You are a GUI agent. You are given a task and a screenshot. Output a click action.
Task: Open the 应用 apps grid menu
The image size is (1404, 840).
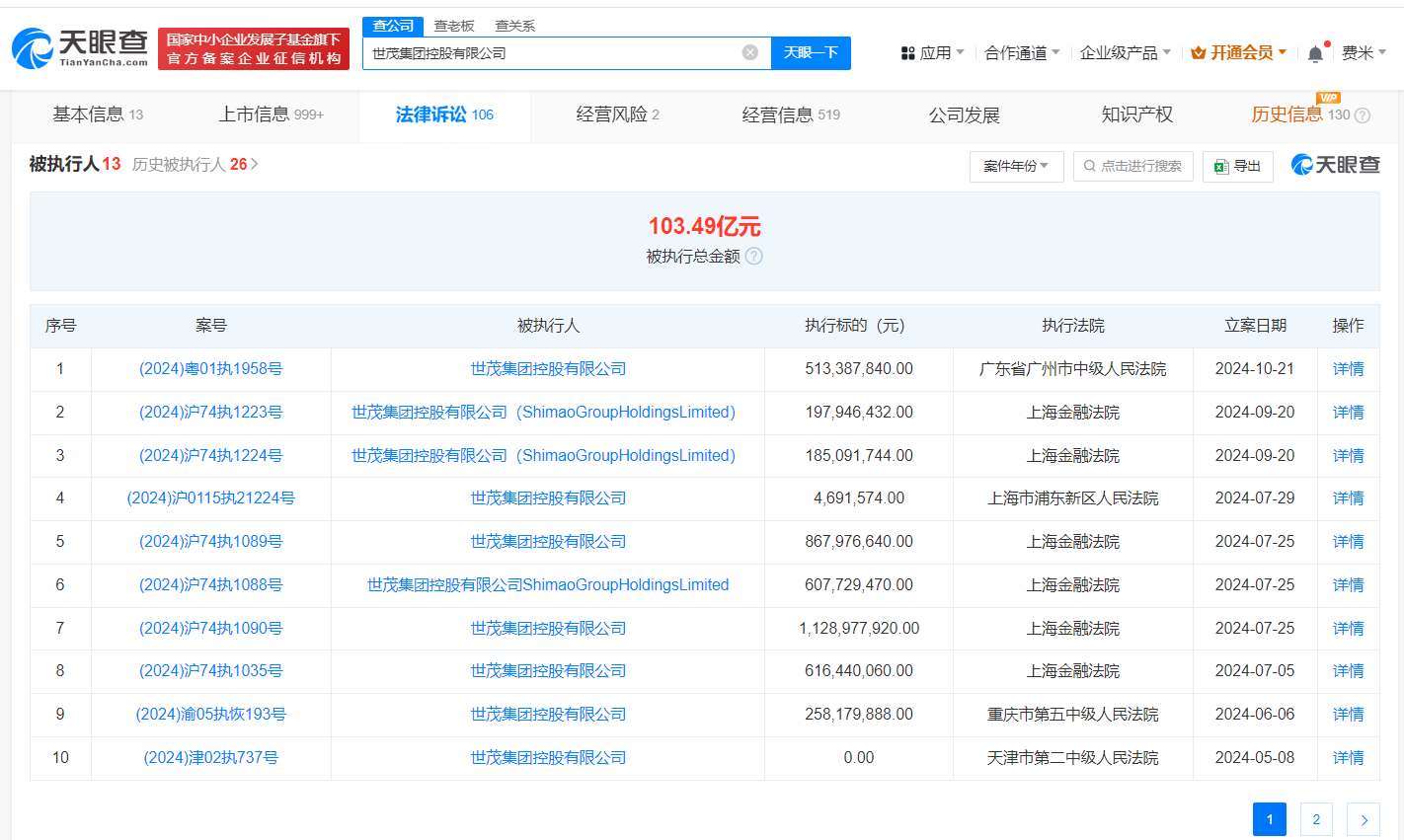tap(933, 52)
